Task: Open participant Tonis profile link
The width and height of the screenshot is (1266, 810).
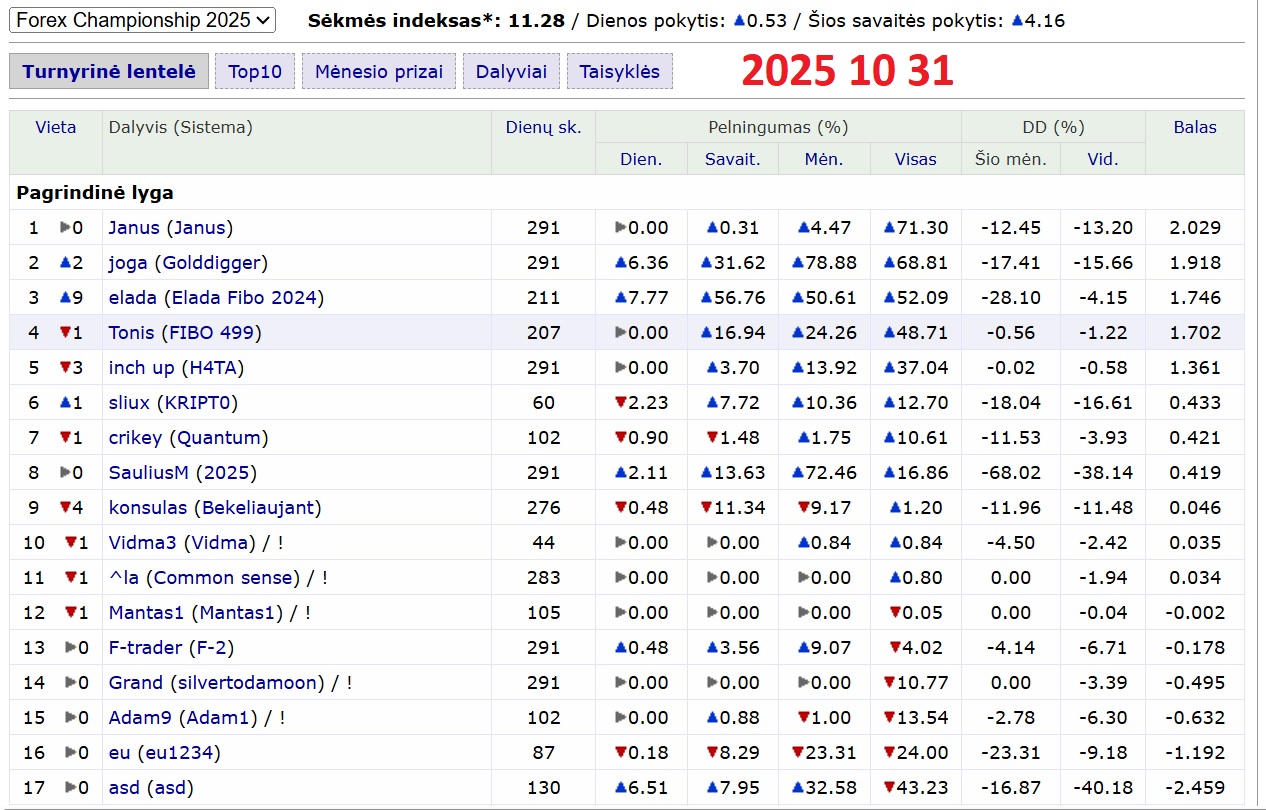Action: 131,333
